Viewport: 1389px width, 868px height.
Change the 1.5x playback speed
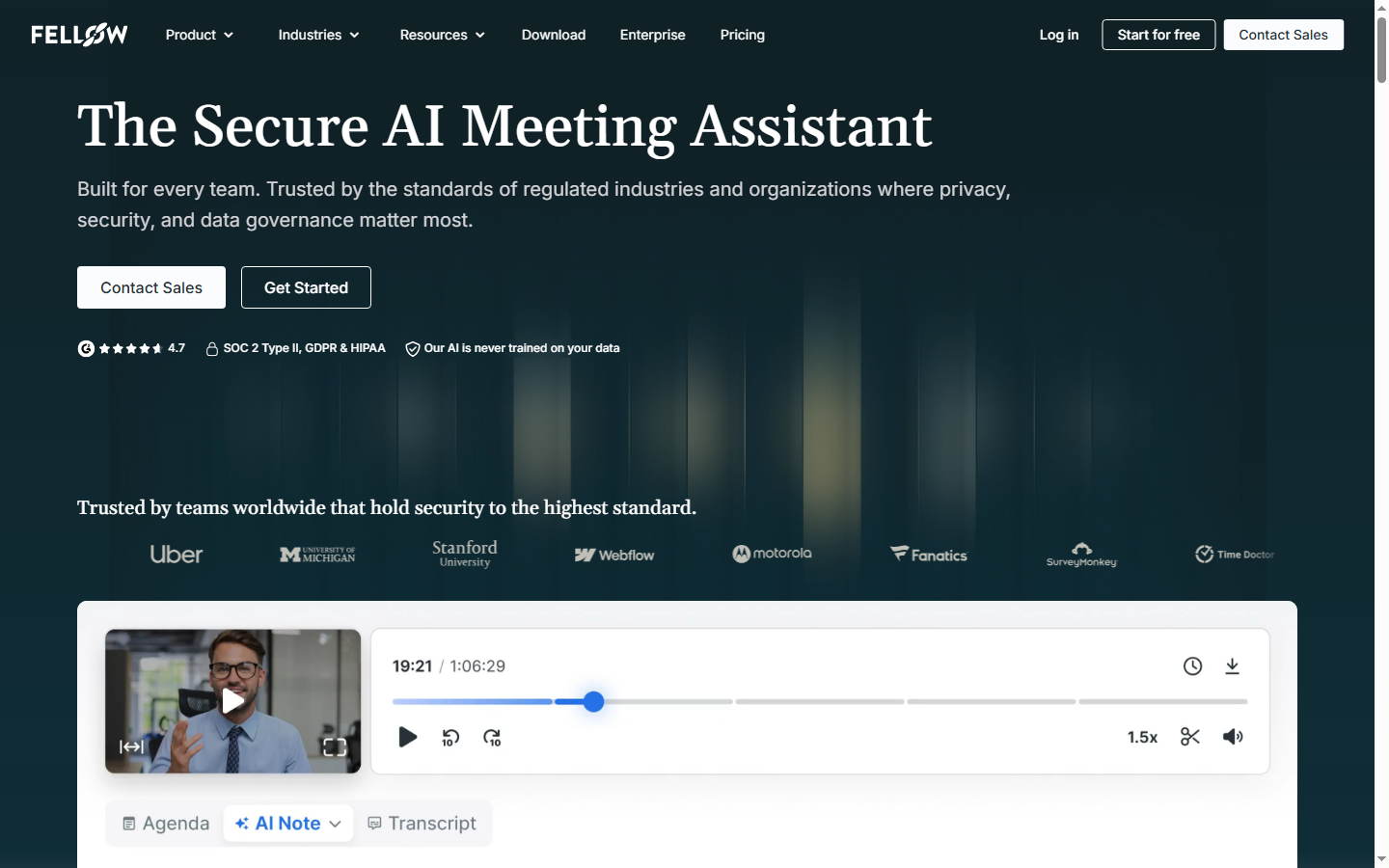click(x=1143, y=737)
